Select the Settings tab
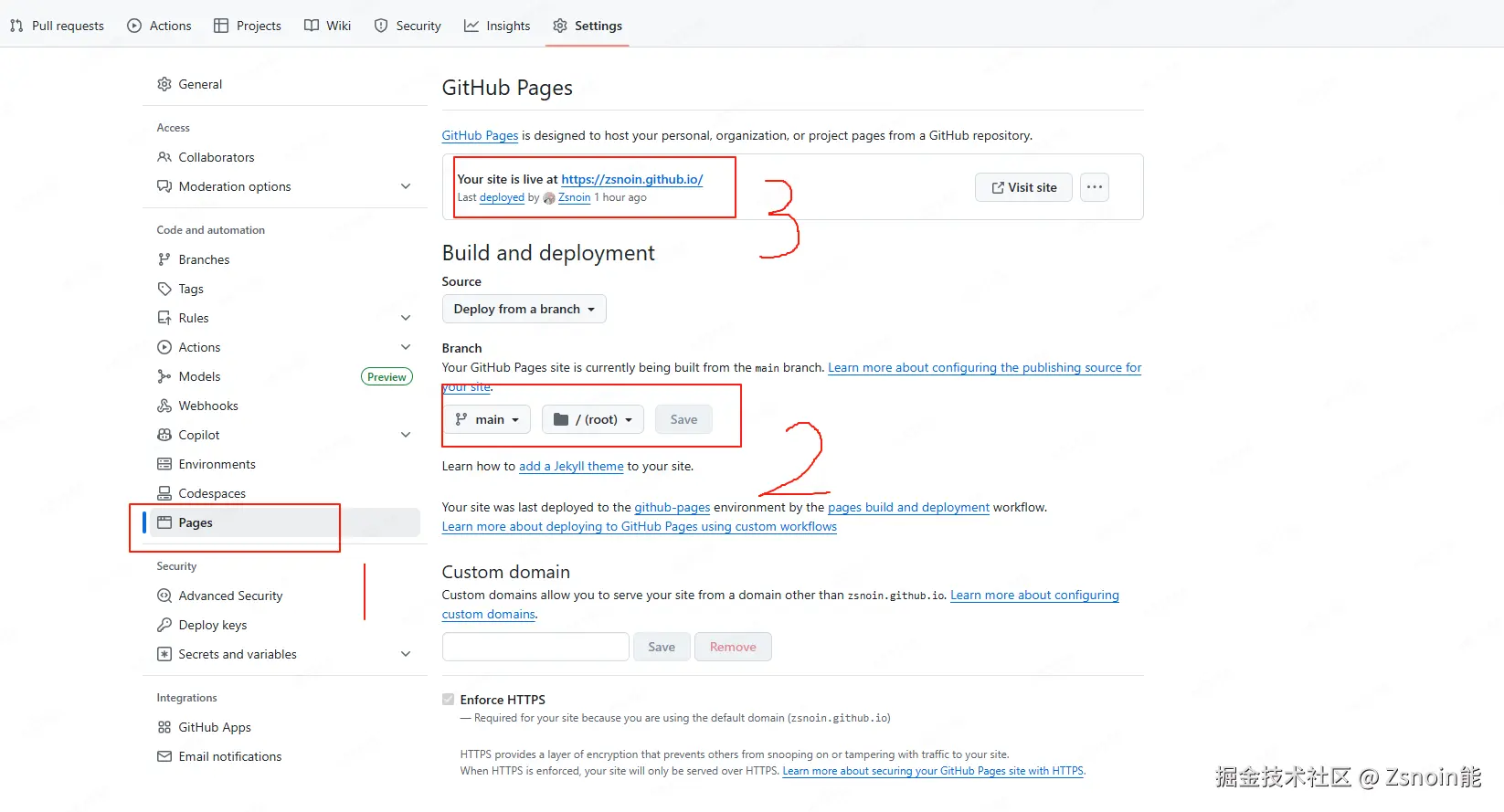1504x812 pixels. pyautogui.click(x=588, y=26)
